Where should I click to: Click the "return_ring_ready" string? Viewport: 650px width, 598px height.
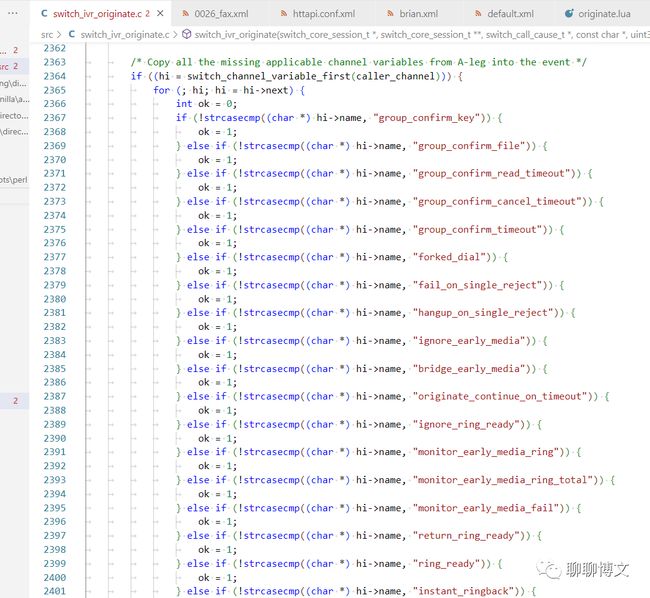(468, 535)
